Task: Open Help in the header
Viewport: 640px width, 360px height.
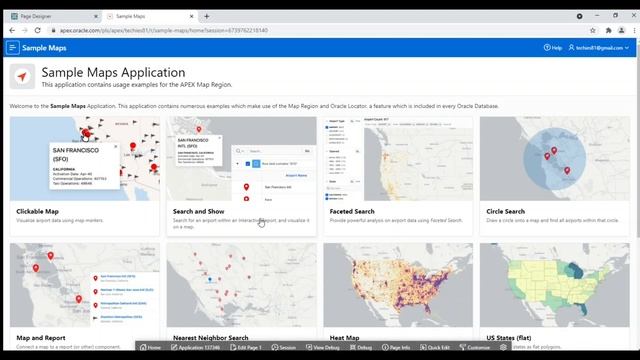Action: tap(553, 48)
